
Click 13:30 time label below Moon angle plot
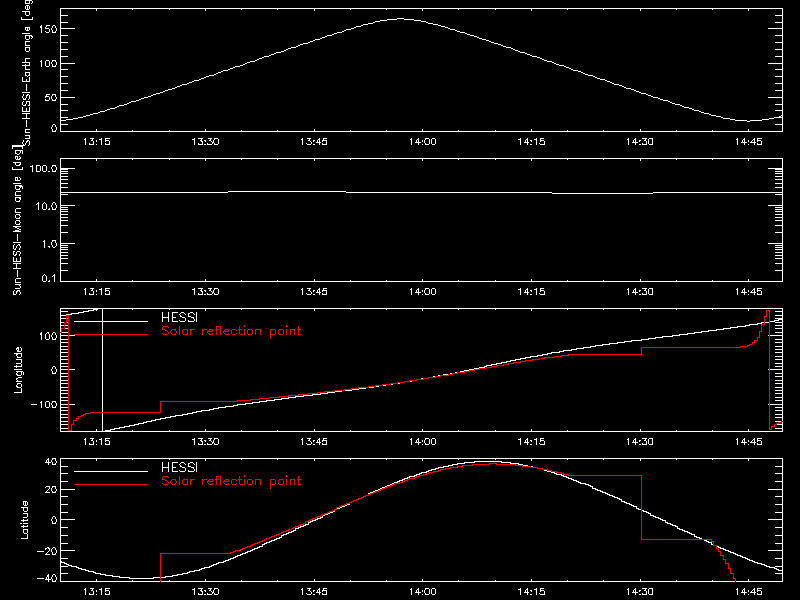205,291
